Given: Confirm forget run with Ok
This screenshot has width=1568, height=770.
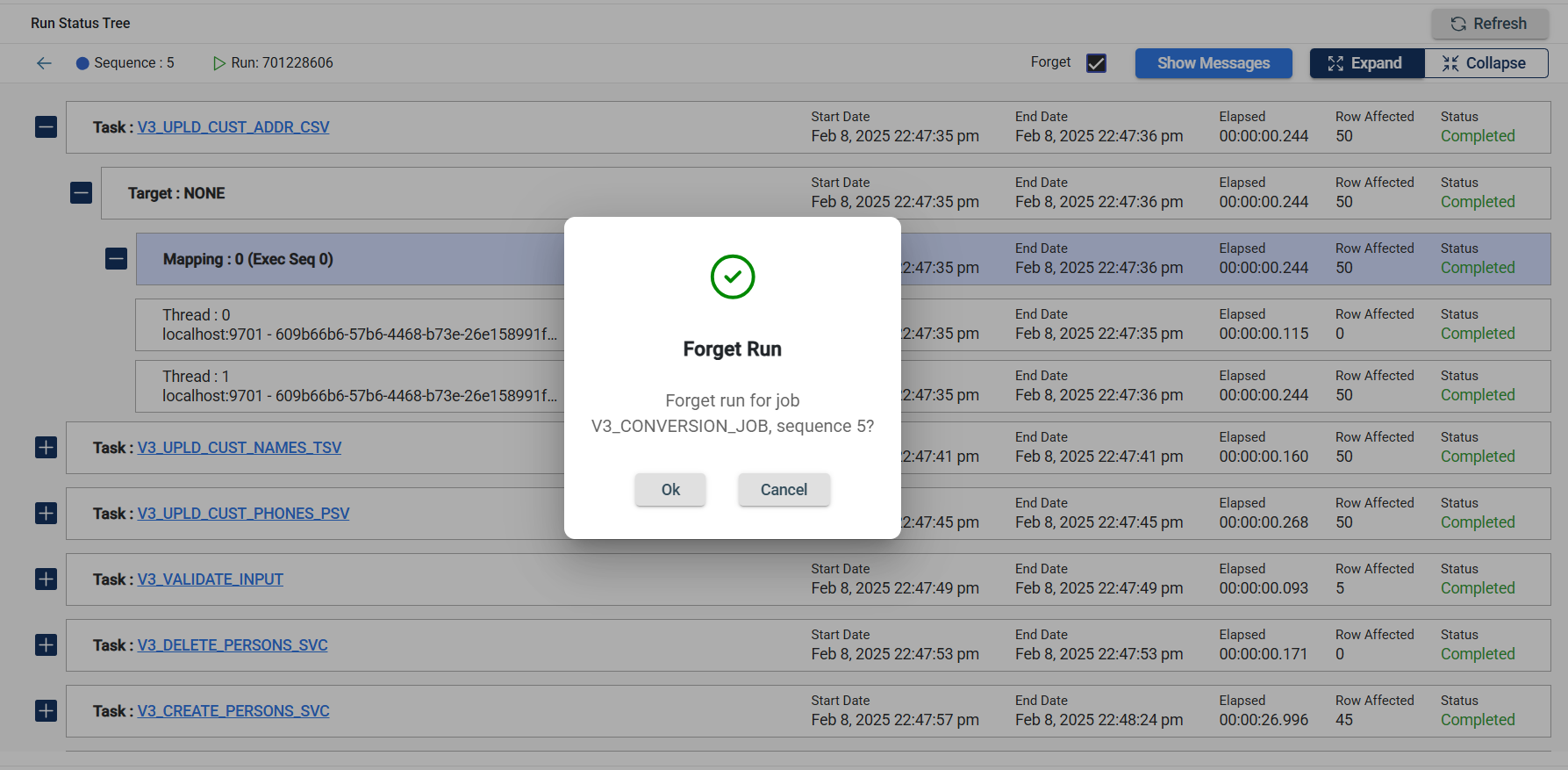Looking at the screenshot, I should tap(670, 490).
